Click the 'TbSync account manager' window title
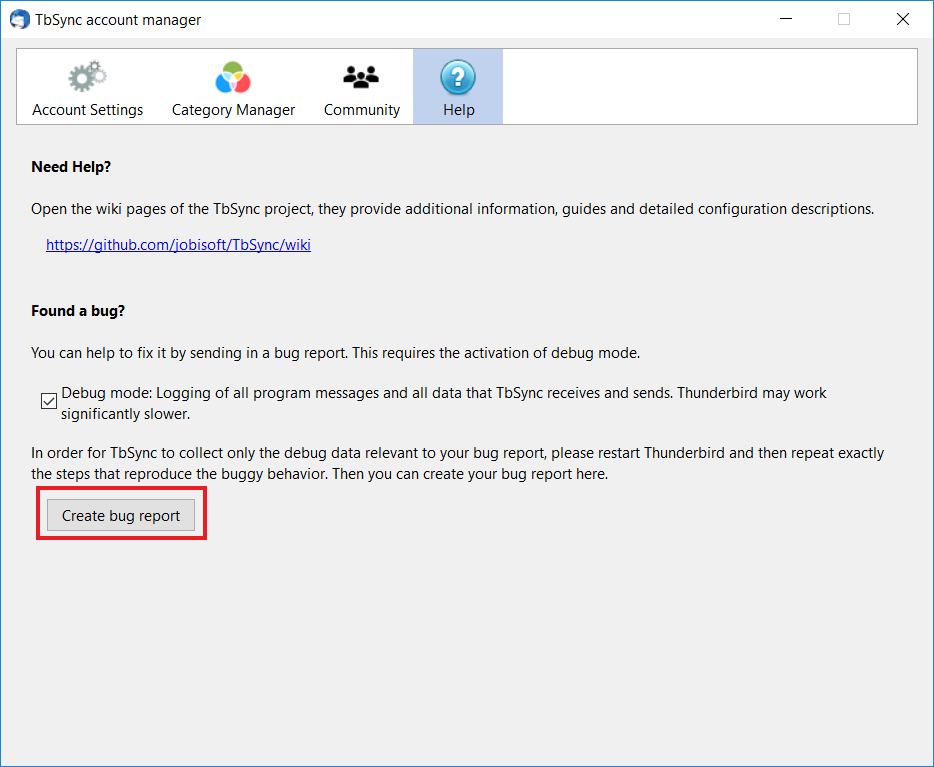 (118, 20)
